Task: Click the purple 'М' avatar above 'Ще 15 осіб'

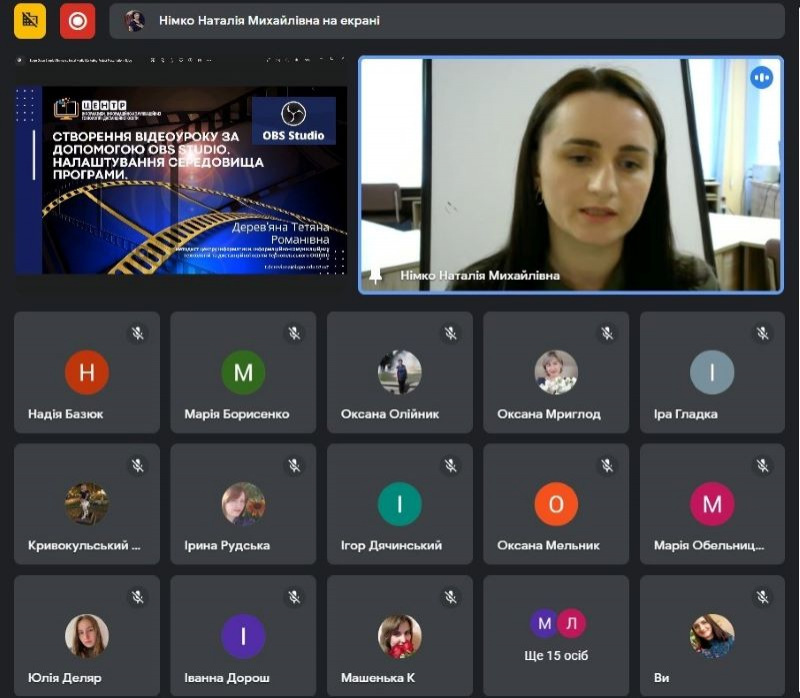Action: [544, 624]
